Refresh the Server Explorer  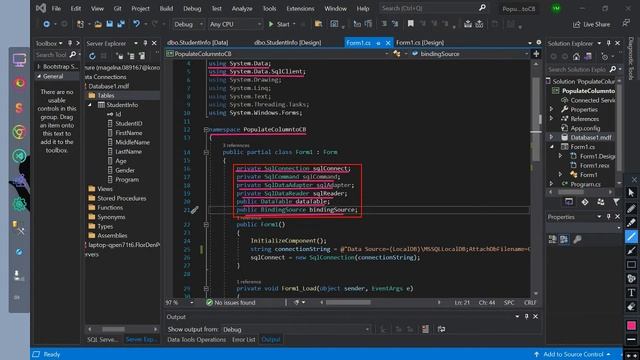92,56
